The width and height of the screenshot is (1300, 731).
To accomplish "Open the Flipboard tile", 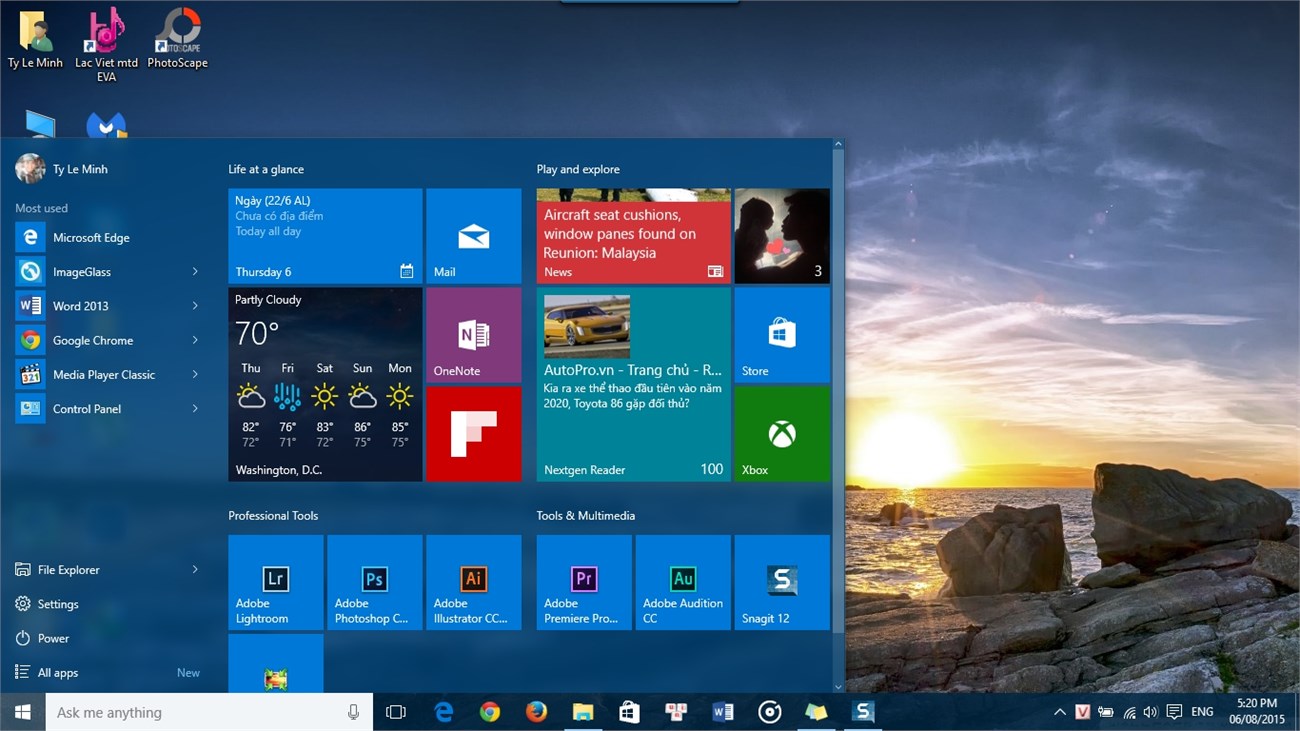I will click(473, 433).
